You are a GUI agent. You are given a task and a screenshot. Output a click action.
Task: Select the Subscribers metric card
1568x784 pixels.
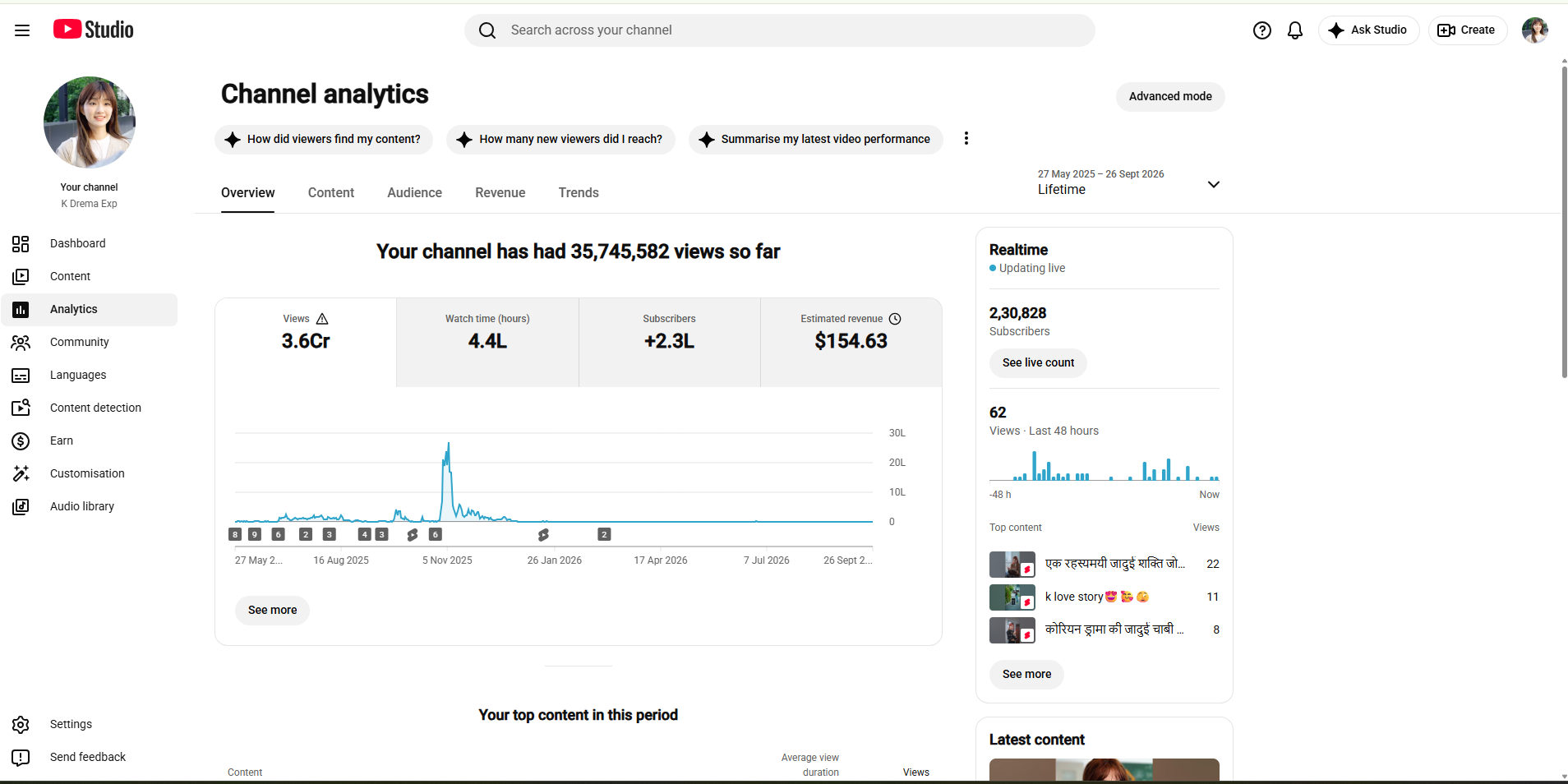(x=669, y=342)
